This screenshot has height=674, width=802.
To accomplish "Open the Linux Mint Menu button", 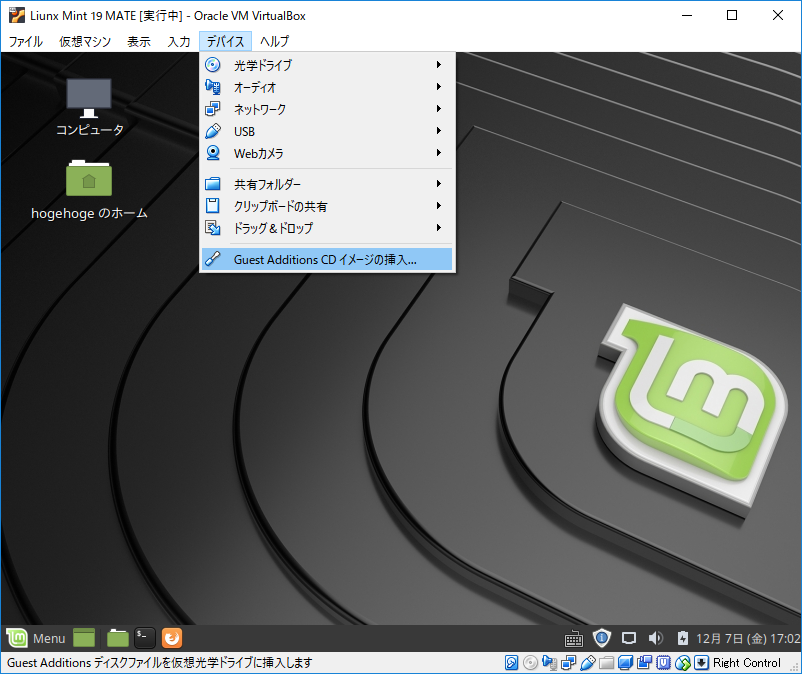I will [x=36, y=638].
